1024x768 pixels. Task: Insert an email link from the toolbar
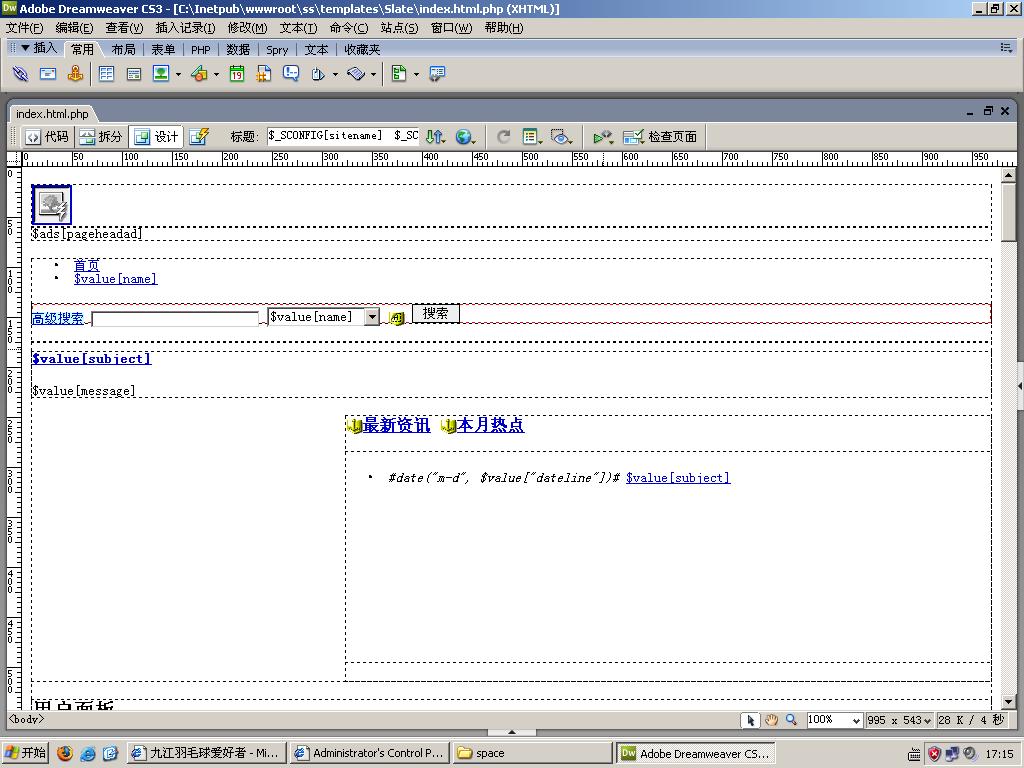(x=48, y=74)
